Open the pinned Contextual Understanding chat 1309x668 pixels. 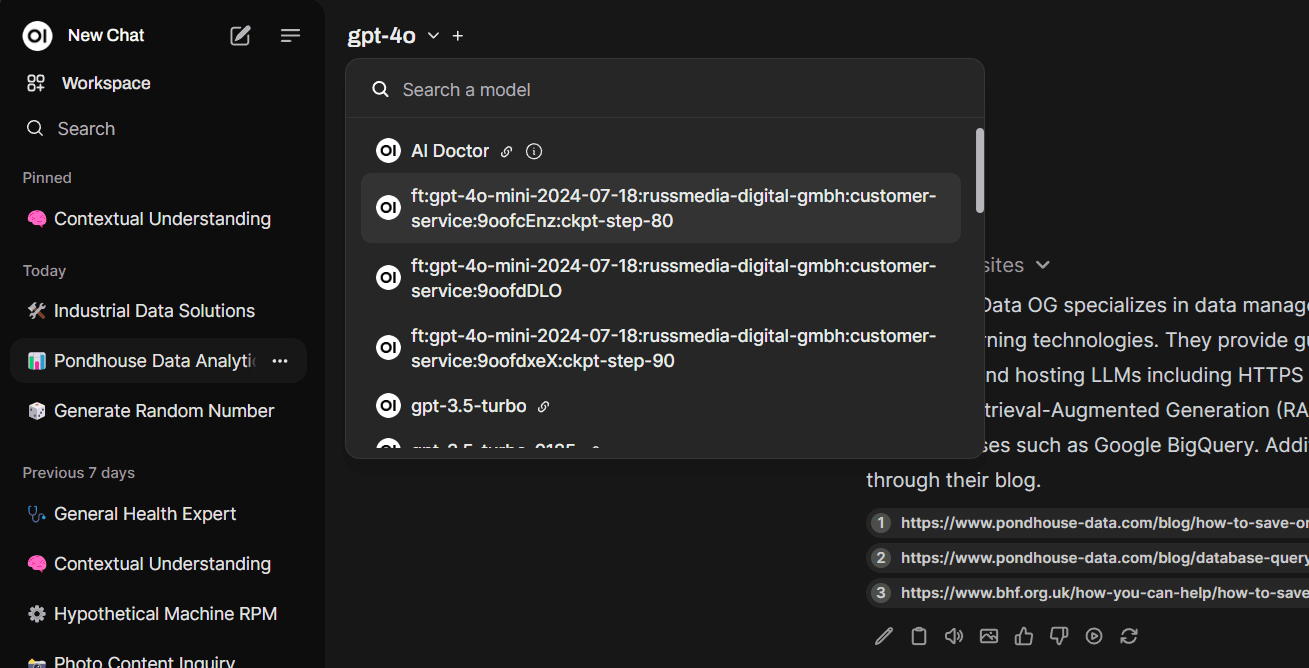coord(161,218)
